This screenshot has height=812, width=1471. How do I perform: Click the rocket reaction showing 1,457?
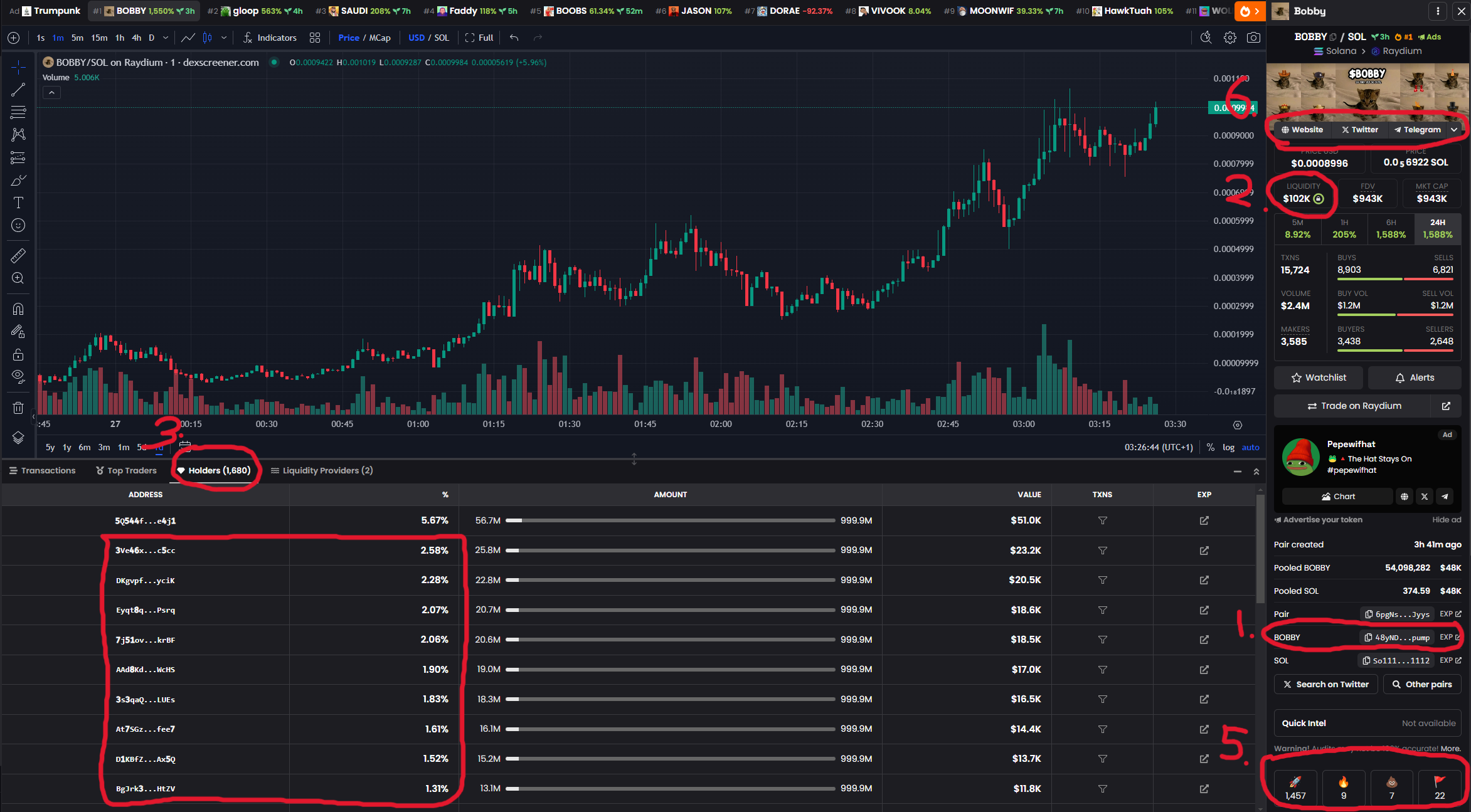(x=1295, y=788)
